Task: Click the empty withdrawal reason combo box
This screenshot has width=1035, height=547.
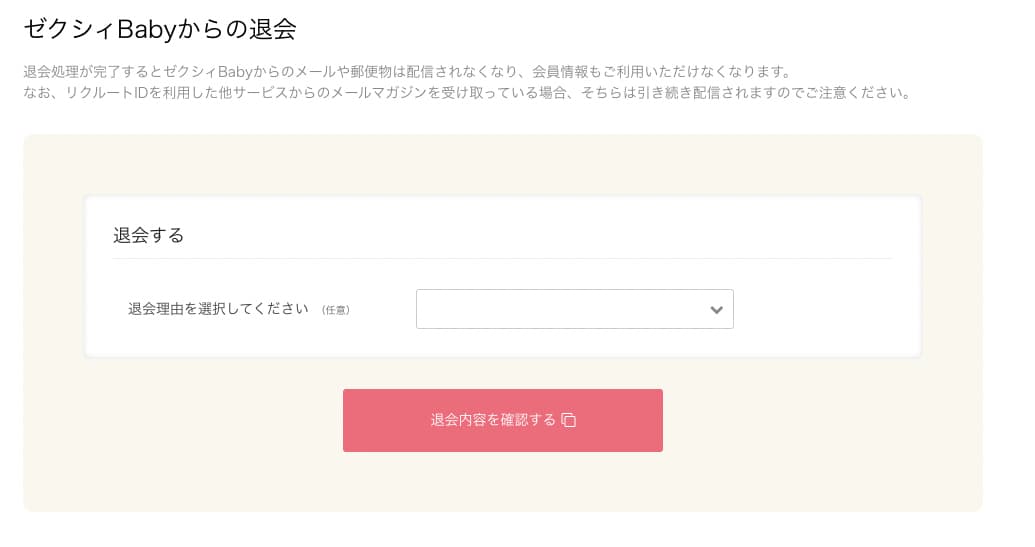Action: (560, 309)
